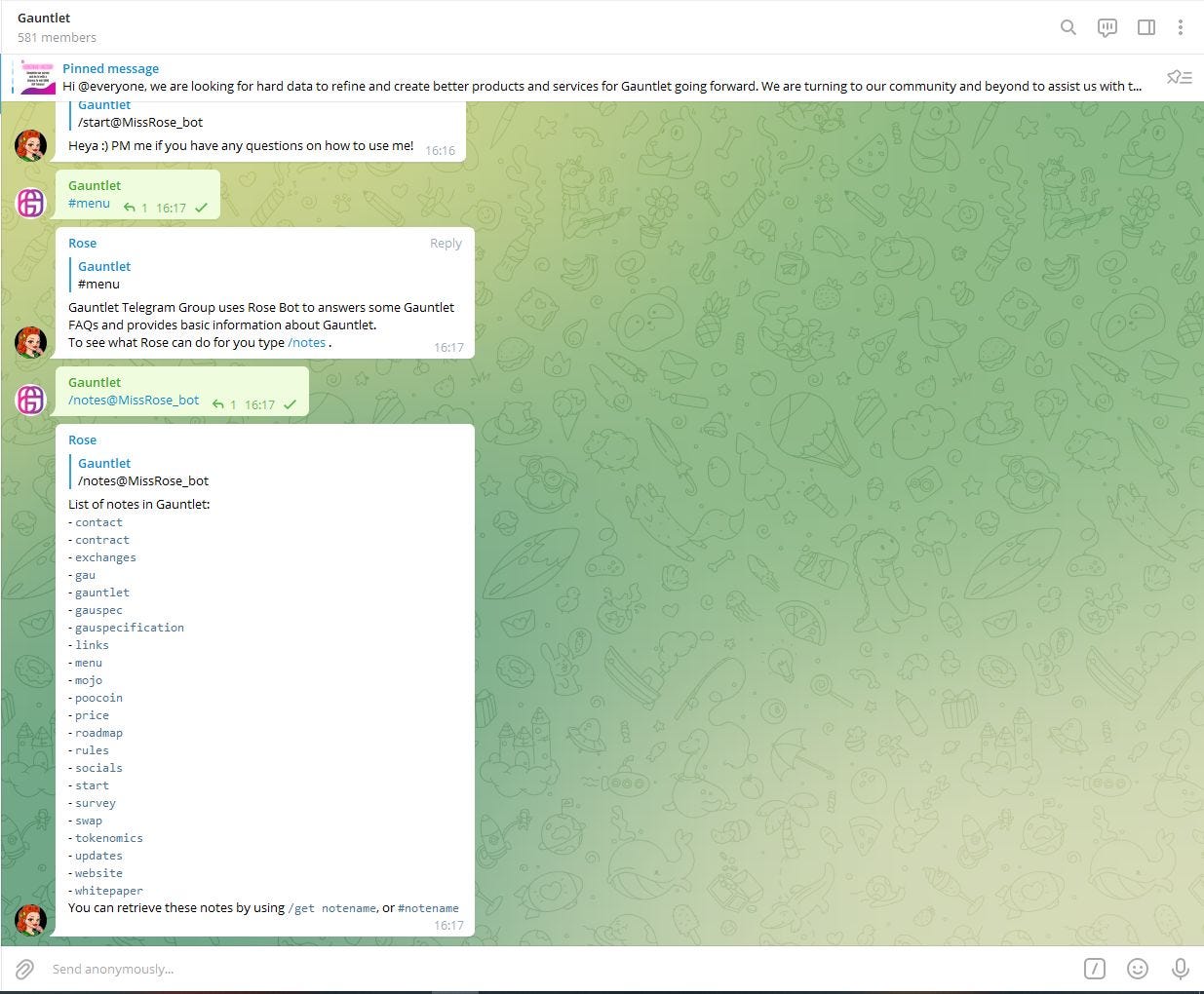Open the comments/discussion icon in header
1204x994 pixels.
click(1107, 27)
